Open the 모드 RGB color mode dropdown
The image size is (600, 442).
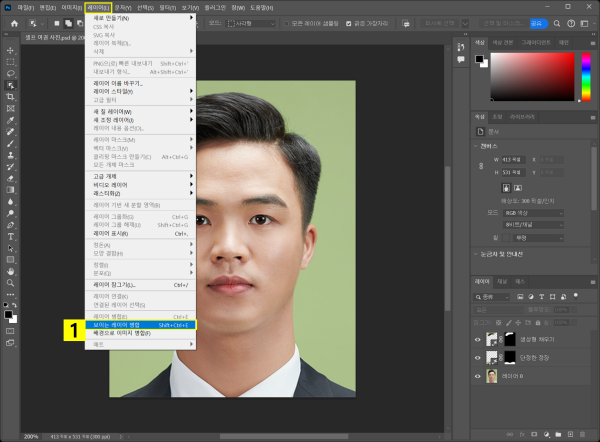(535, 212)
